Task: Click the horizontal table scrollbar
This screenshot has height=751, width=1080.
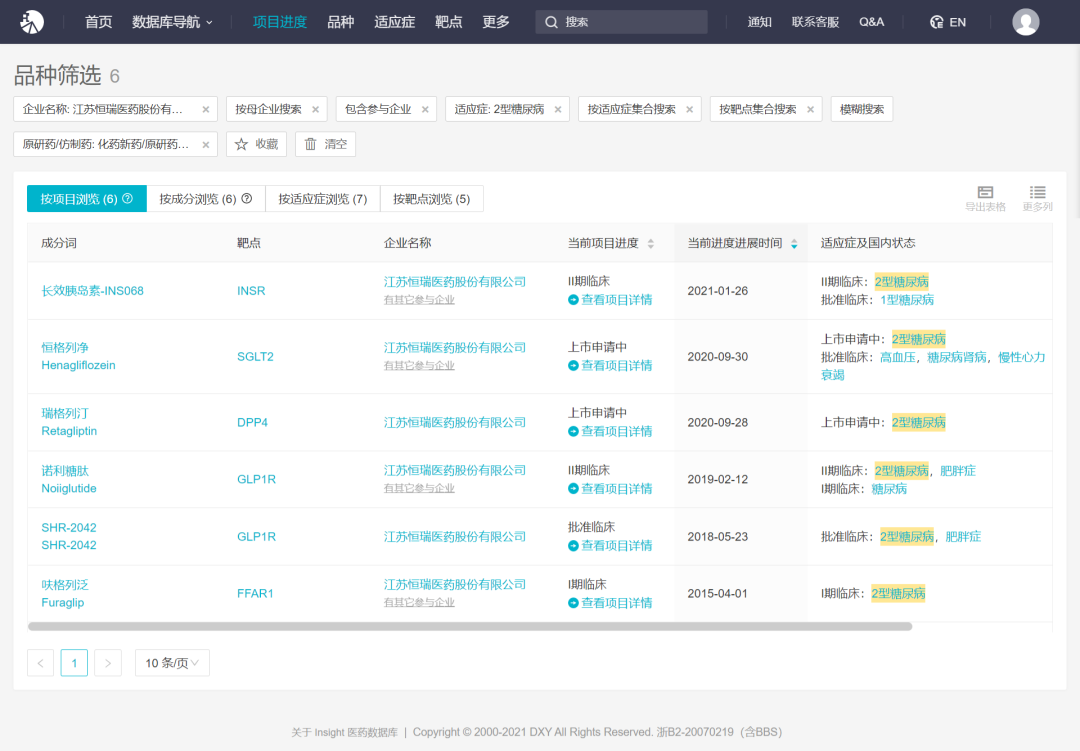Action: click(x=470, y=626)
